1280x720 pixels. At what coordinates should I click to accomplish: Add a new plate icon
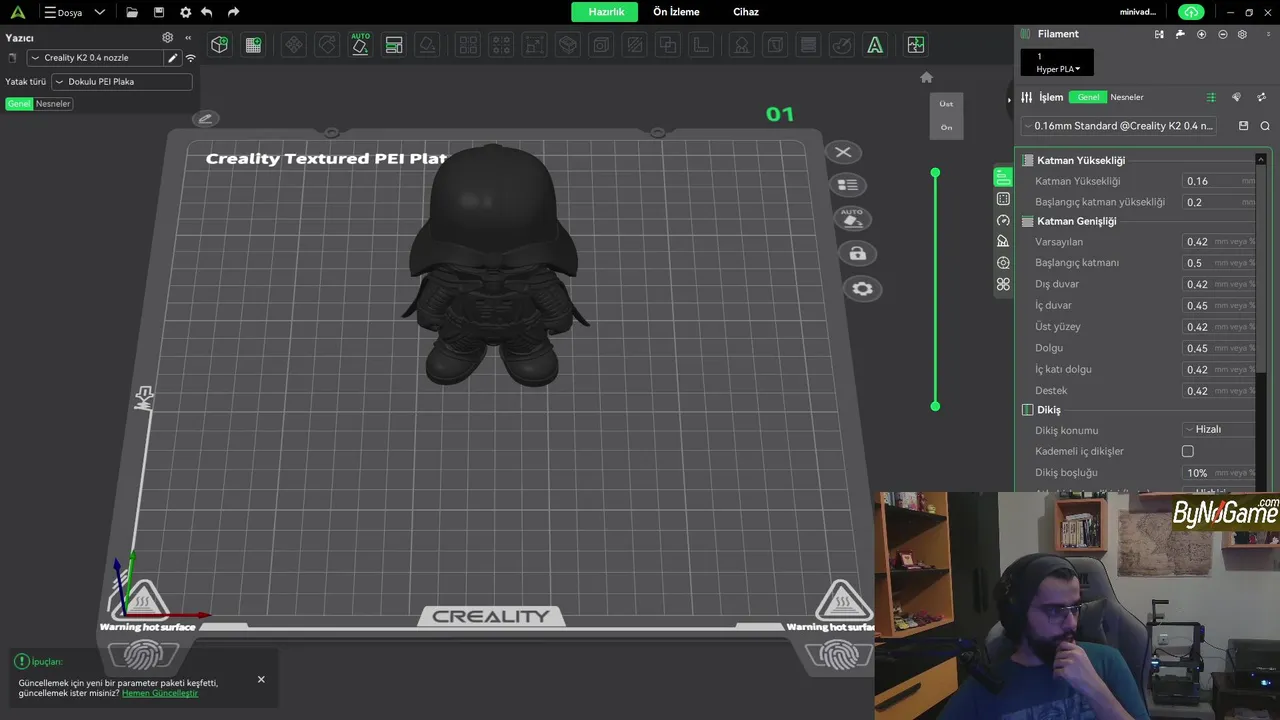coord(253,45)
